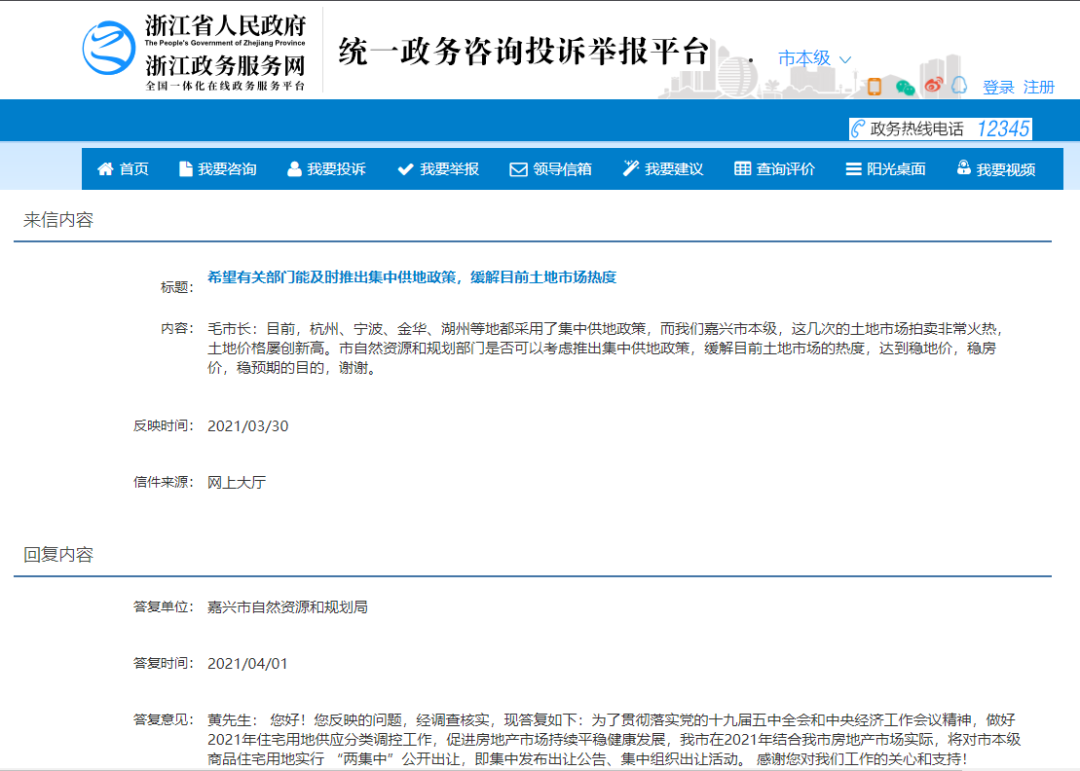
Task: Open the green WeChat icon
Action: (x=905, y=87)
